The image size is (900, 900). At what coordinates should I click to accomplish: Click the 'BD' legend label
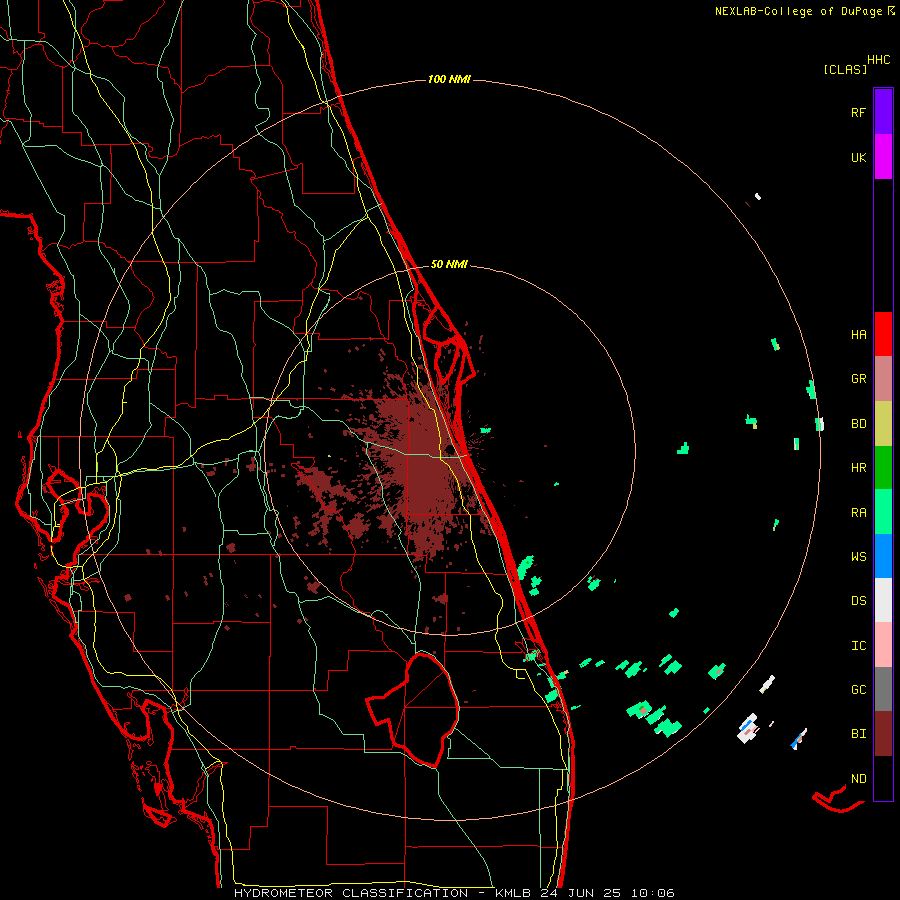click(859, 424)
